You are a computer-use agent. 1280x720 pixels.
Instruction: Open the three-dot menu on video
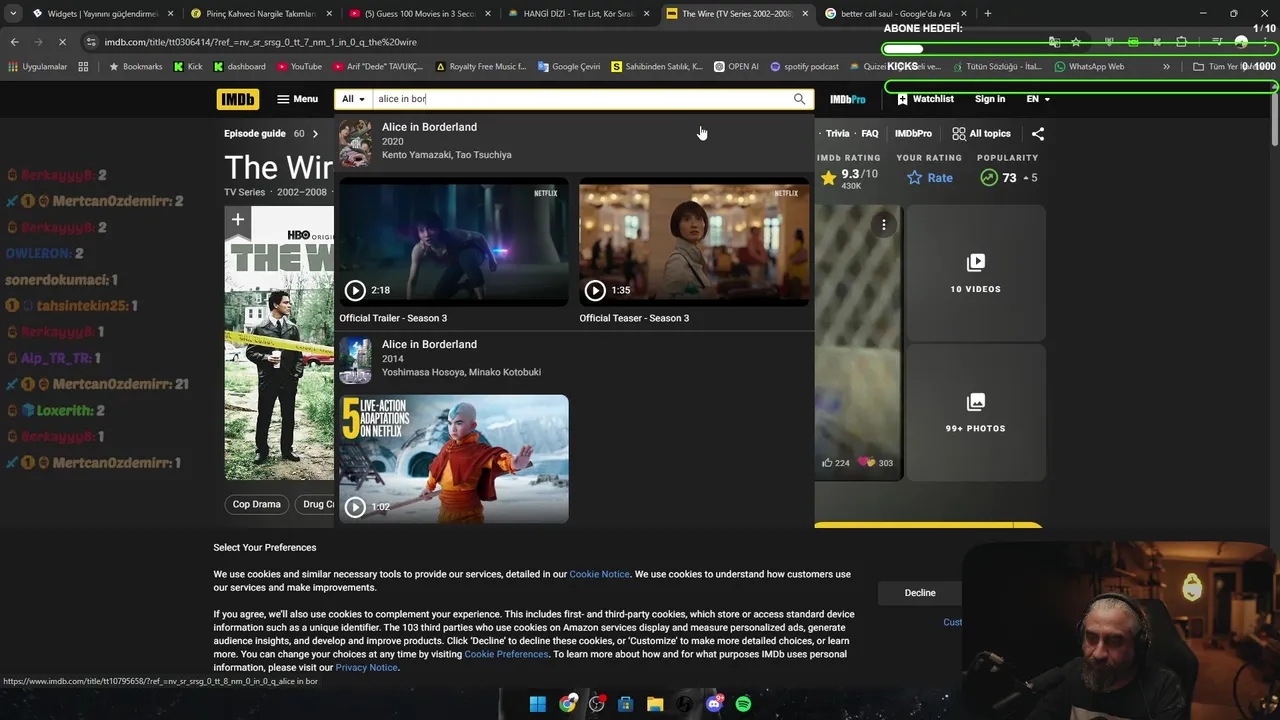[x=883, y=225]
